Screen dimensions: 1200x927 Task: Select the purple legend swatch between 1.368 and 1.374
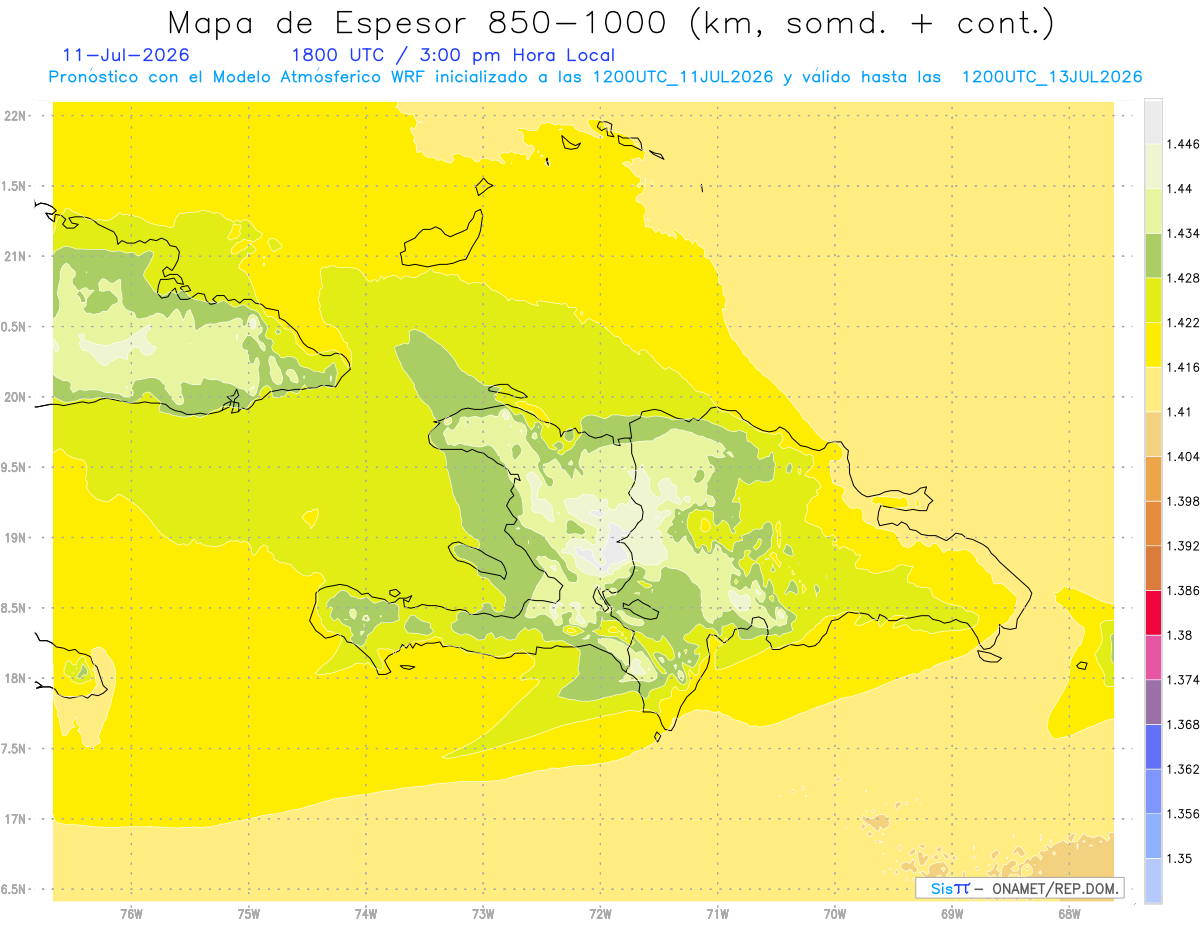click(1153, 702)
